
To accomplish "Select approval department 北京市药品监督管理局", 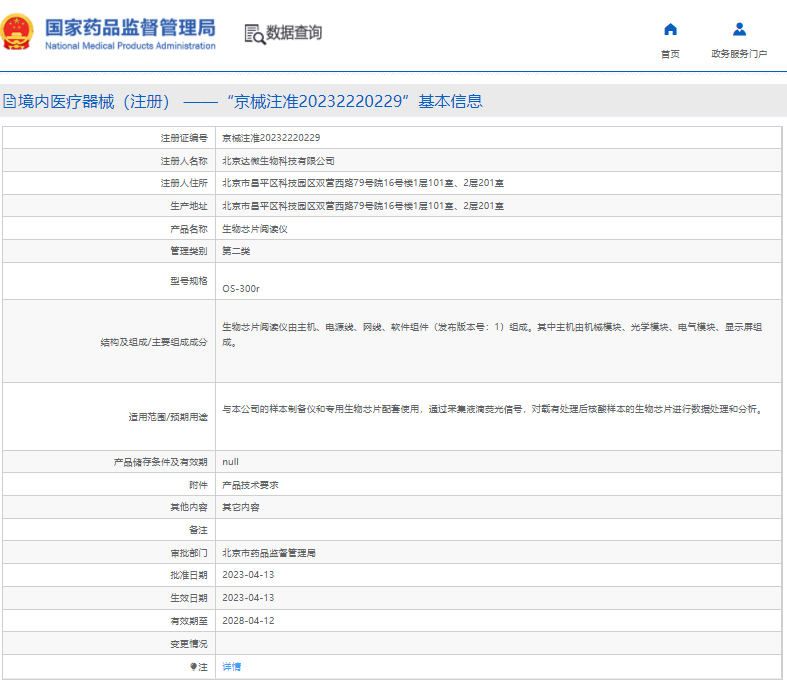I will click(269, 553).
